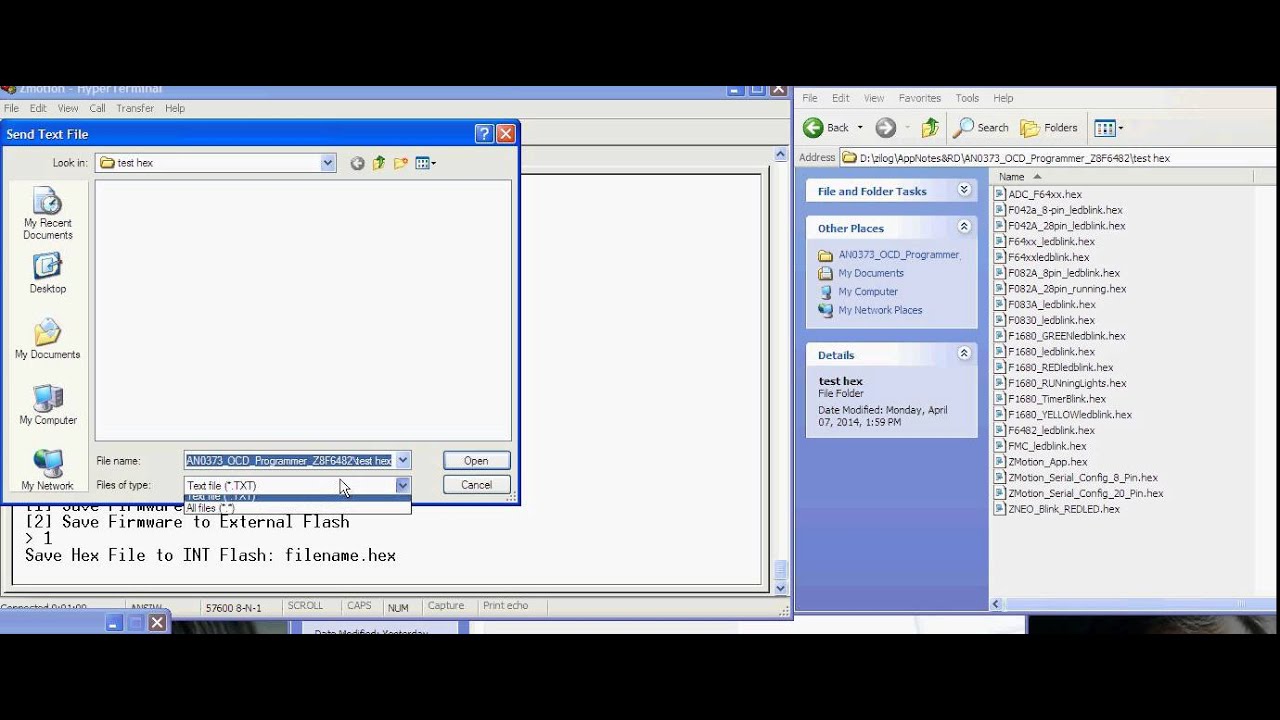
Task: Select FMC_ledblink.hex file
Action: tap(1047, 446)
